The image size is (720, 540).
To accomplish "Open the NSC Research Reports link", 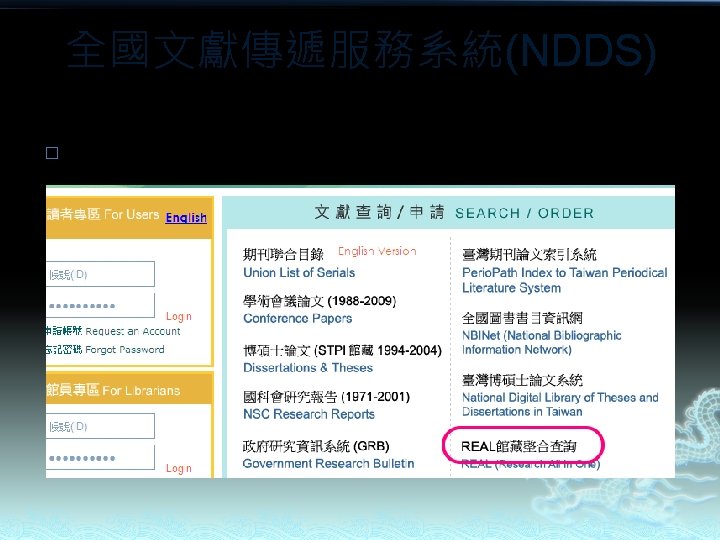I will click(x=309, y=414).
